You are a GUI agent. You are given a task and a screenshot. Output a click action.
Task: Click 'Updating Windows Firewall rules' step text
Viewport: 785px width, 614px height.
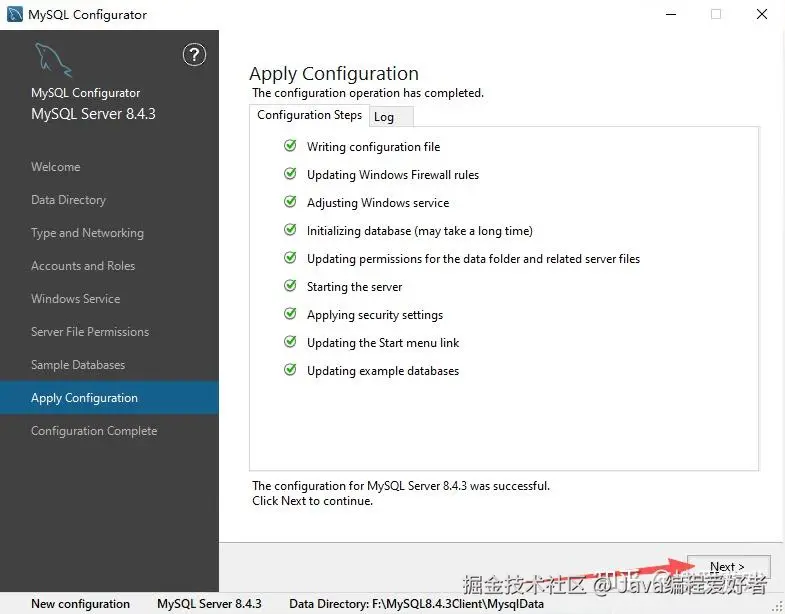click(393, 175)
